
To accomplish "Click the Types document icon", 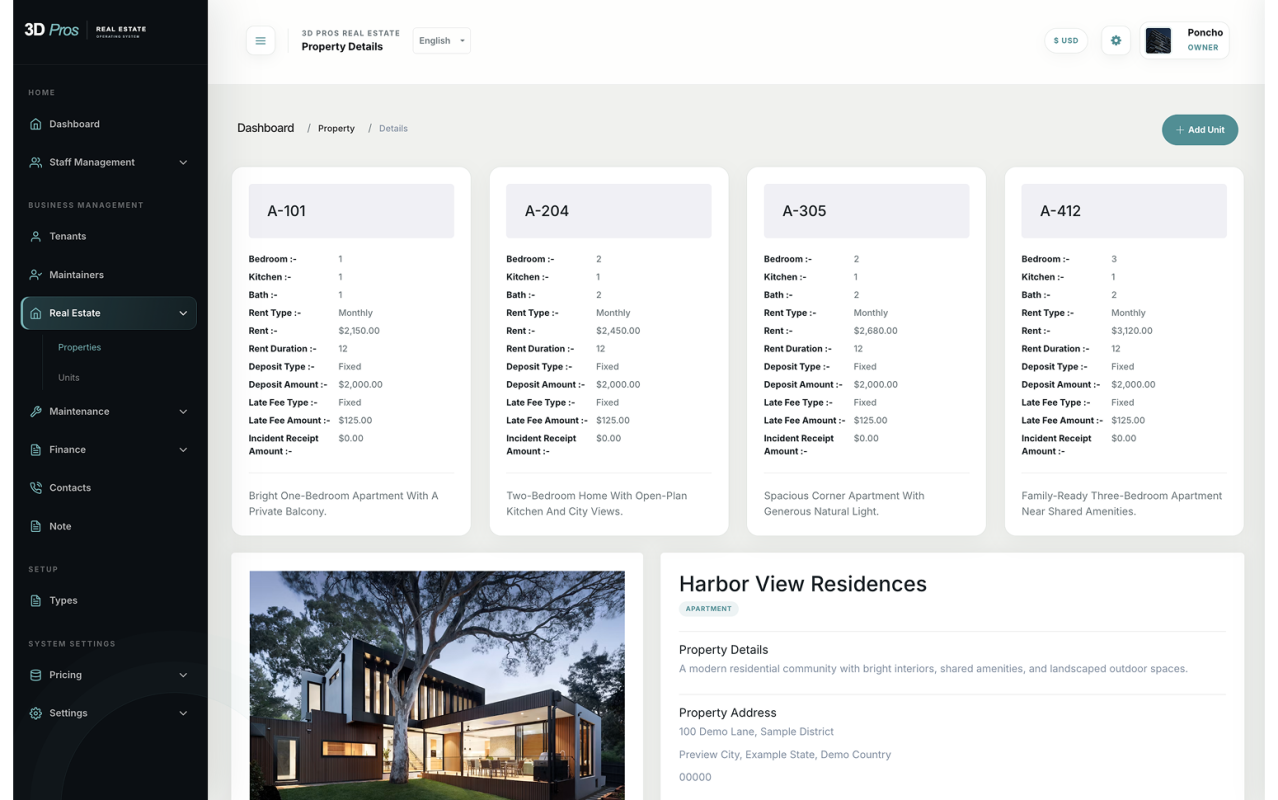I will [x=36, y=601].
